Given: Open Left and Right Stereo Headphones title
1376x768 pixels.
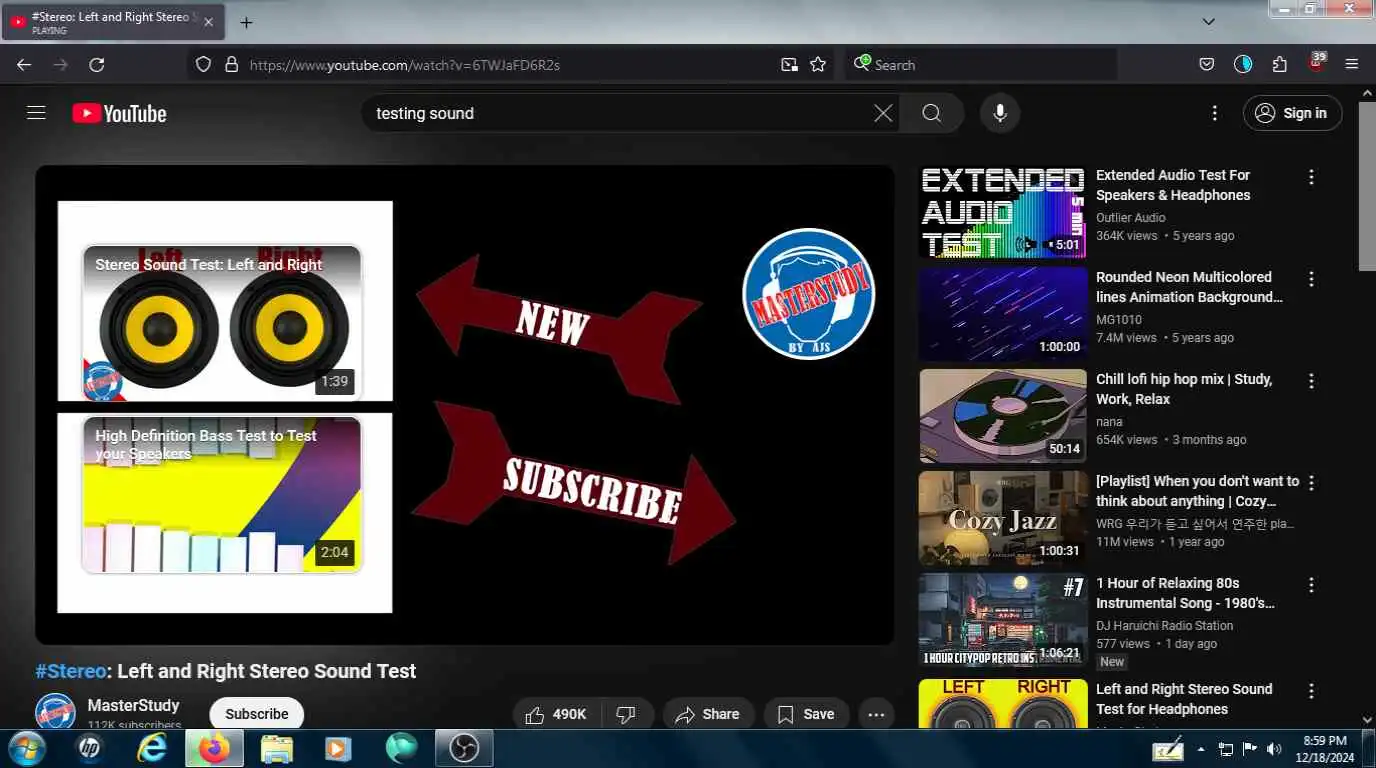Looking at the screenshot, I should pos(1184,699).
